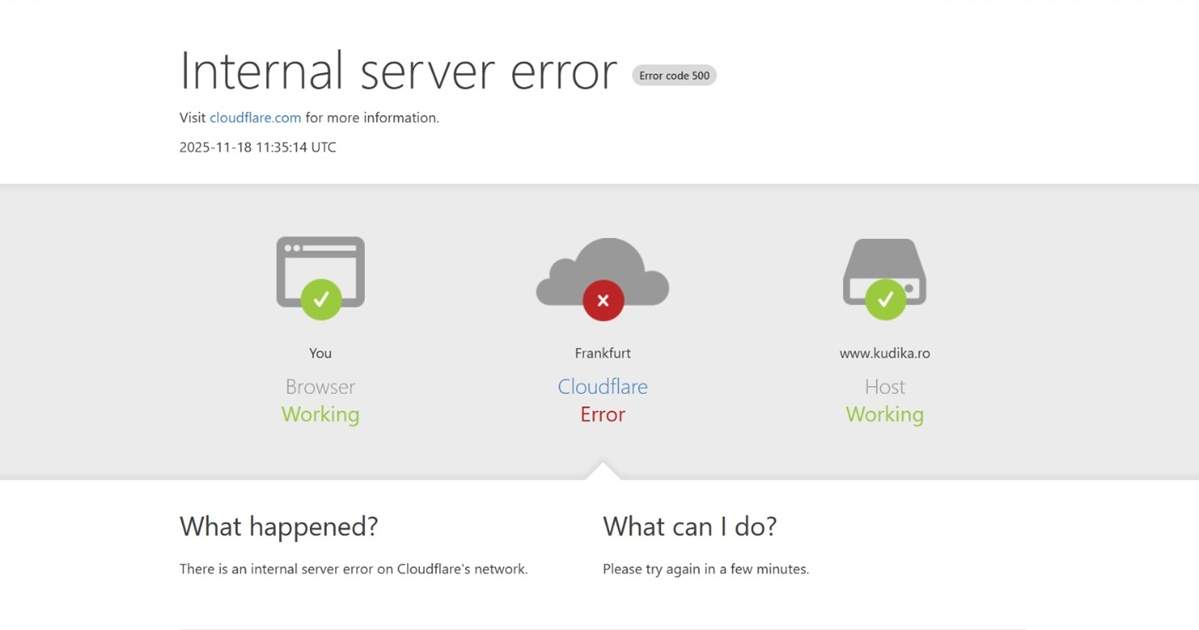Select the 2025-11-18 timestamp text
This screenshot has height=630, width=1199.
coord(257,147)
